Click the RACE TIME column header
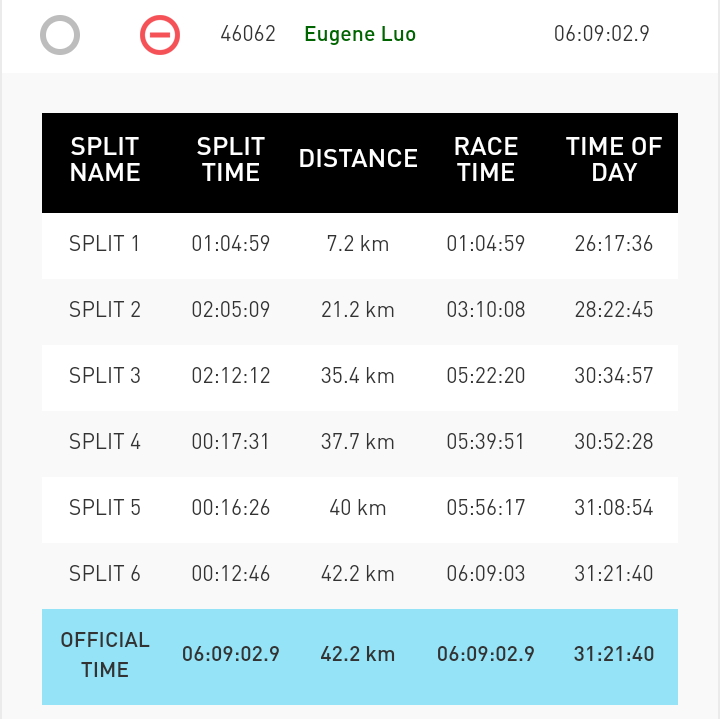This screenshot has width=720, height=719. [x=486, y=159]
